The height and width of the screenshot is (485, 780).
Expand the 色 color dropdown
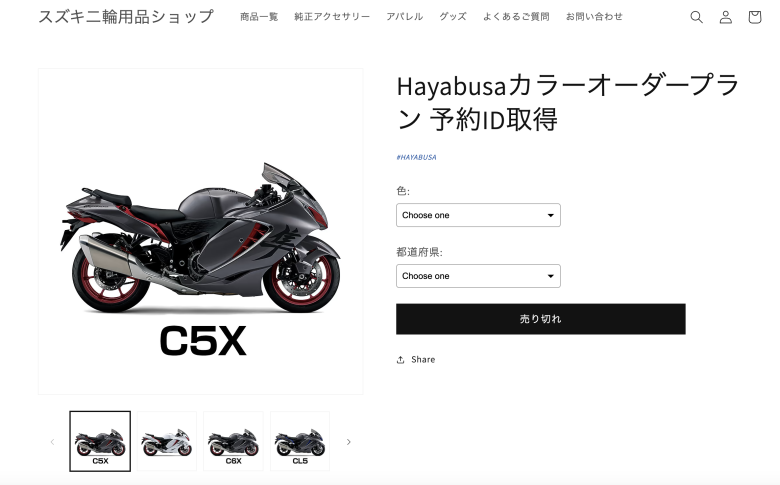click(478, 215)
